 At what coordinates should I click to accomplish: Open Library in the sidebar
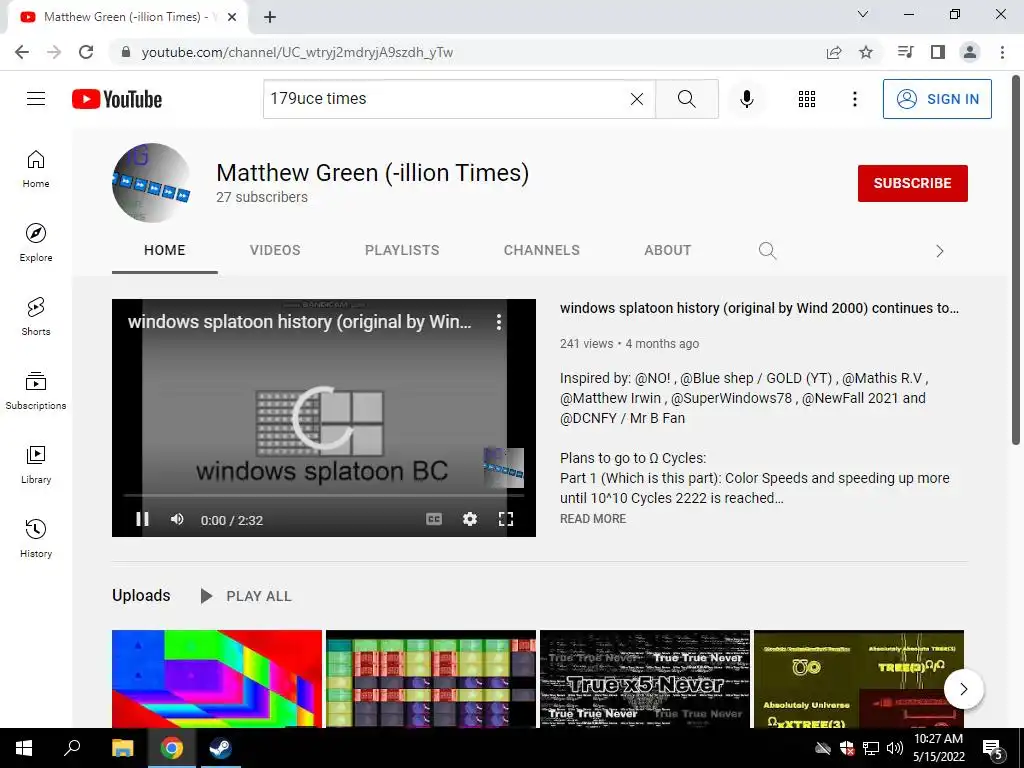(x=36, y=464)
